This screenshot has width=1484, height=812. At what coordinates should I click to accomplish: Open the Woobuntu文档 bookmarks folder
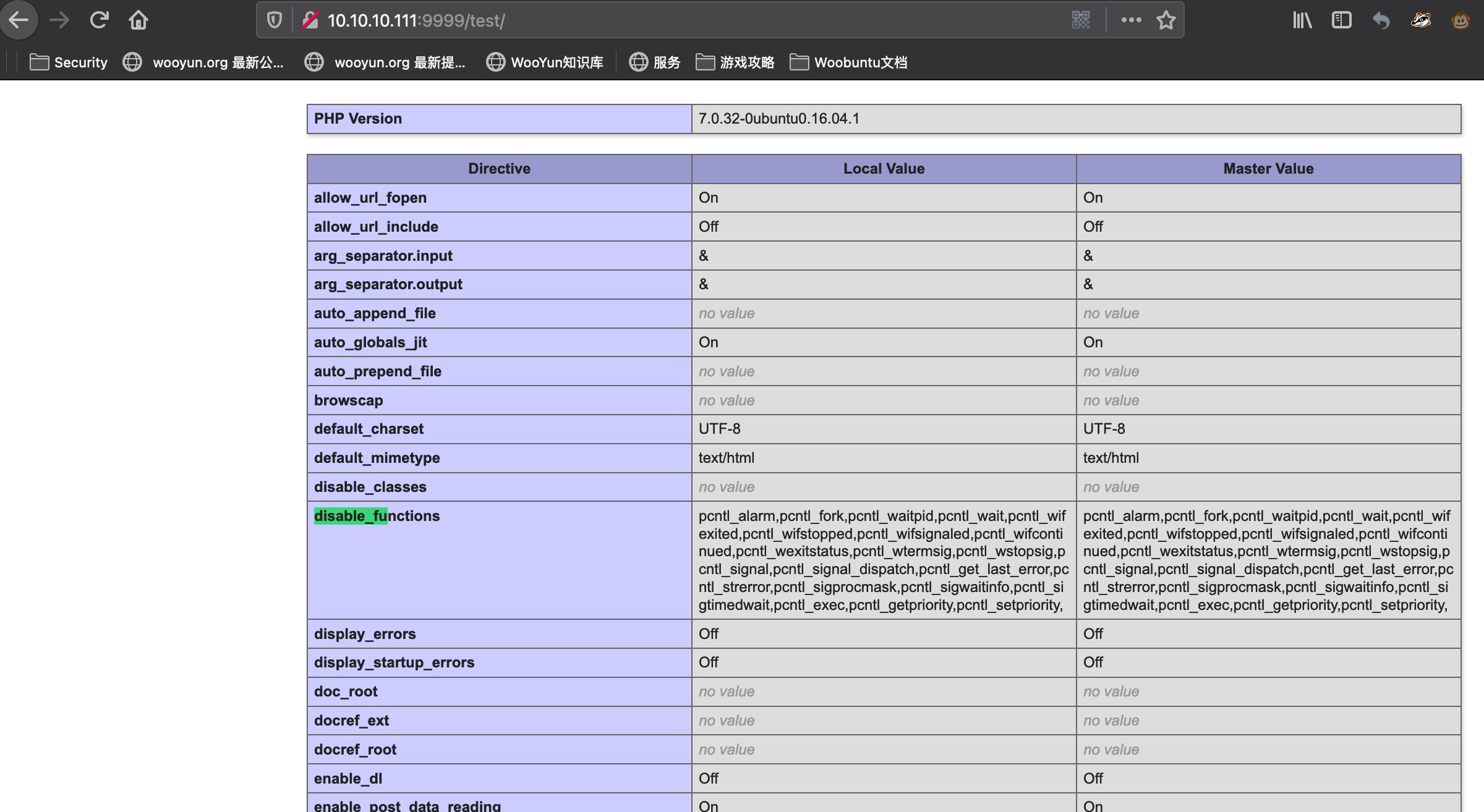pyautogui.click(x=849, y=62)
